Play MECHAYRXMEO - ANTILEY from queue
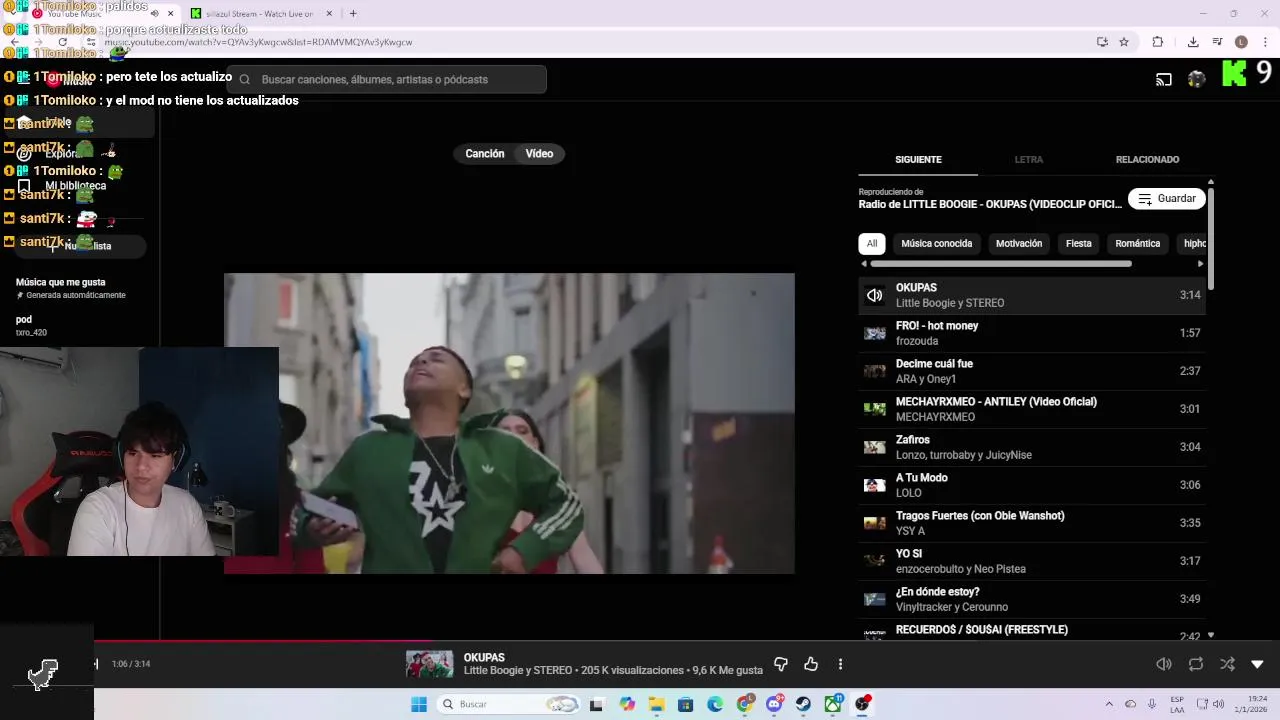 click(1032, 409)
